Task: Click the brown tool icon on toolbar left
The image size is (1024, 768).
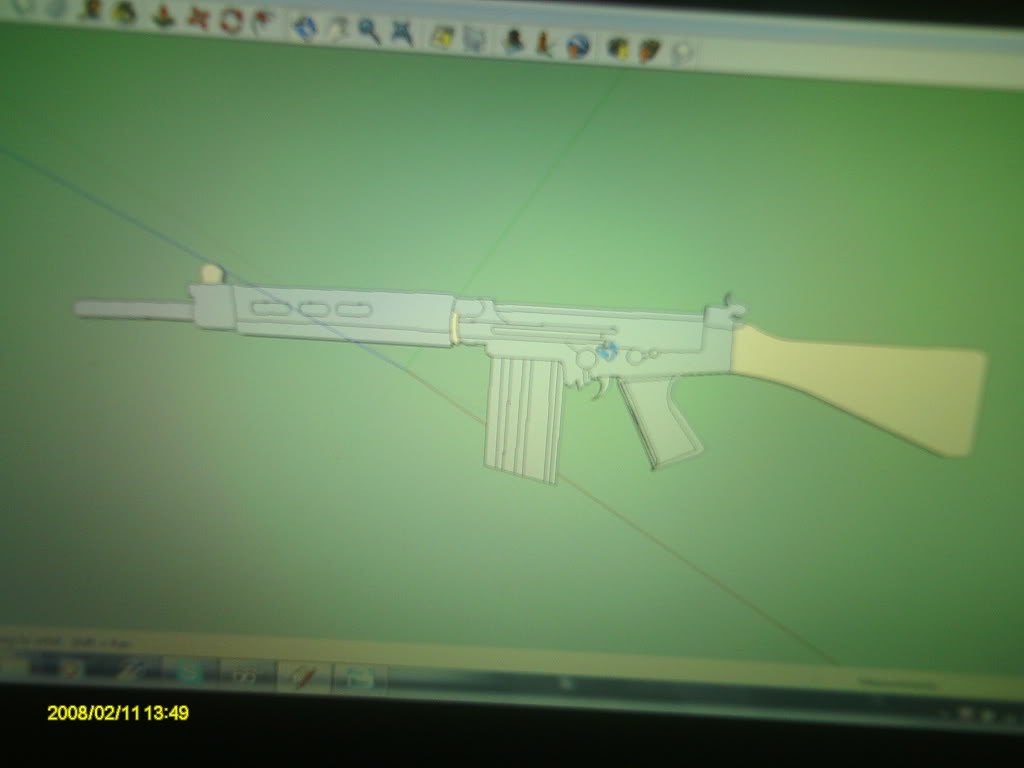Action: [x=91, y=10]
